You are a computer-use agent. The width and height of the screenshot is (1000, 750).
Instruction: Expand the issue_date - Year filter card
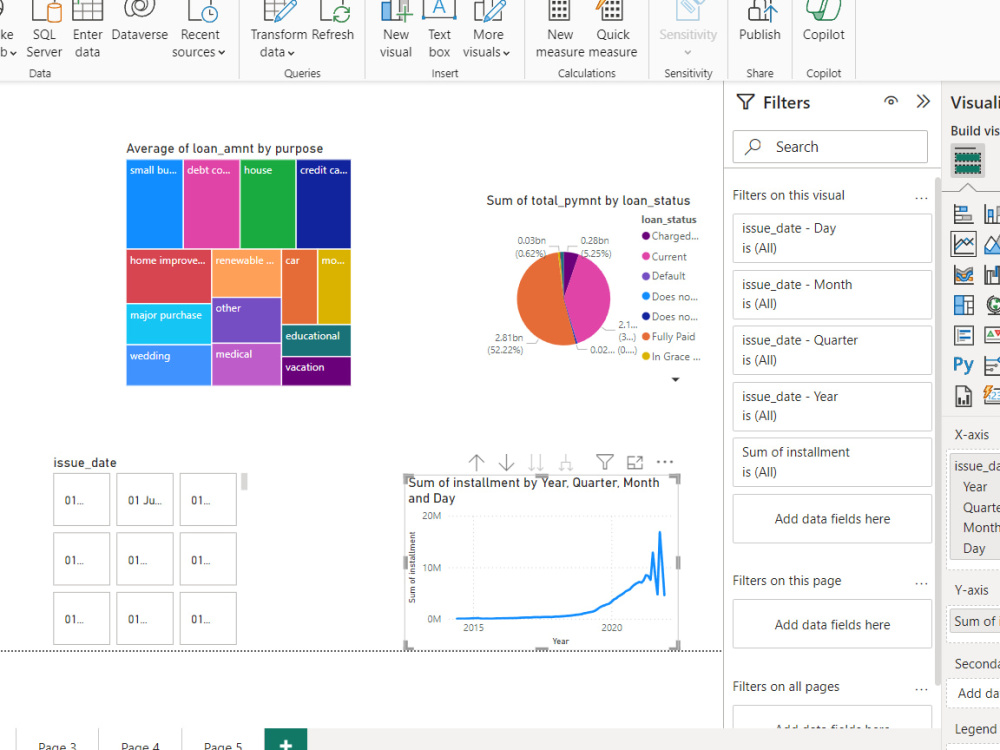[x=832, y=406]
